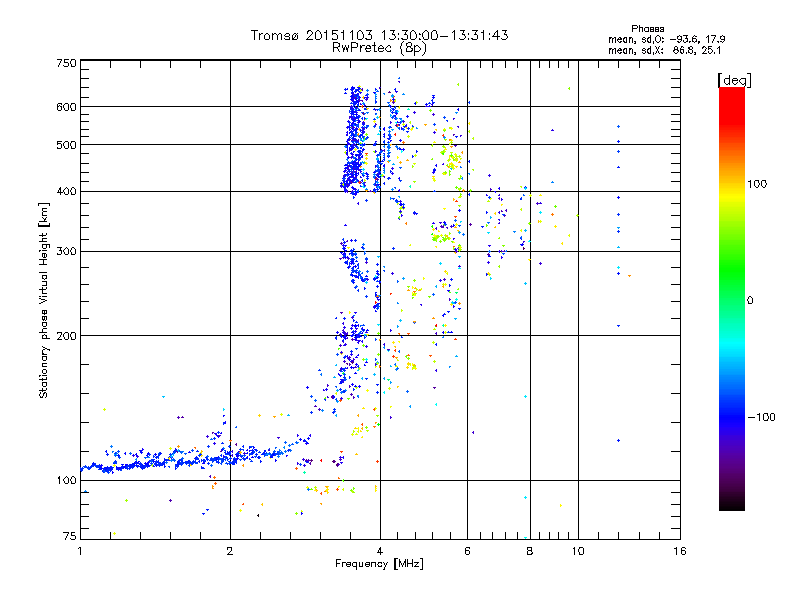Click the y-axis tick label '400'
800x600 pixels.
point(66,192)
